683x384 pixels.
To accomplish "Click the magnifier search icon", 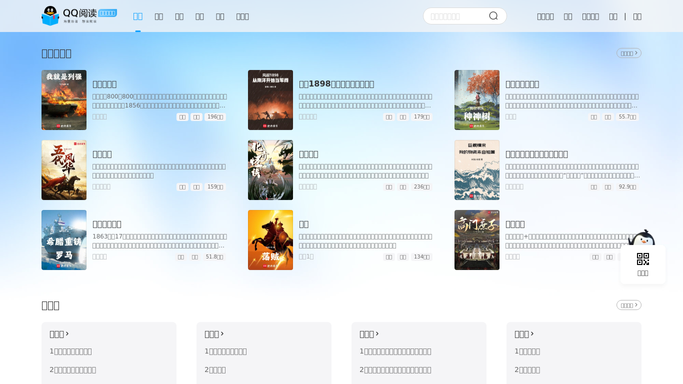I will coord(493,16).
